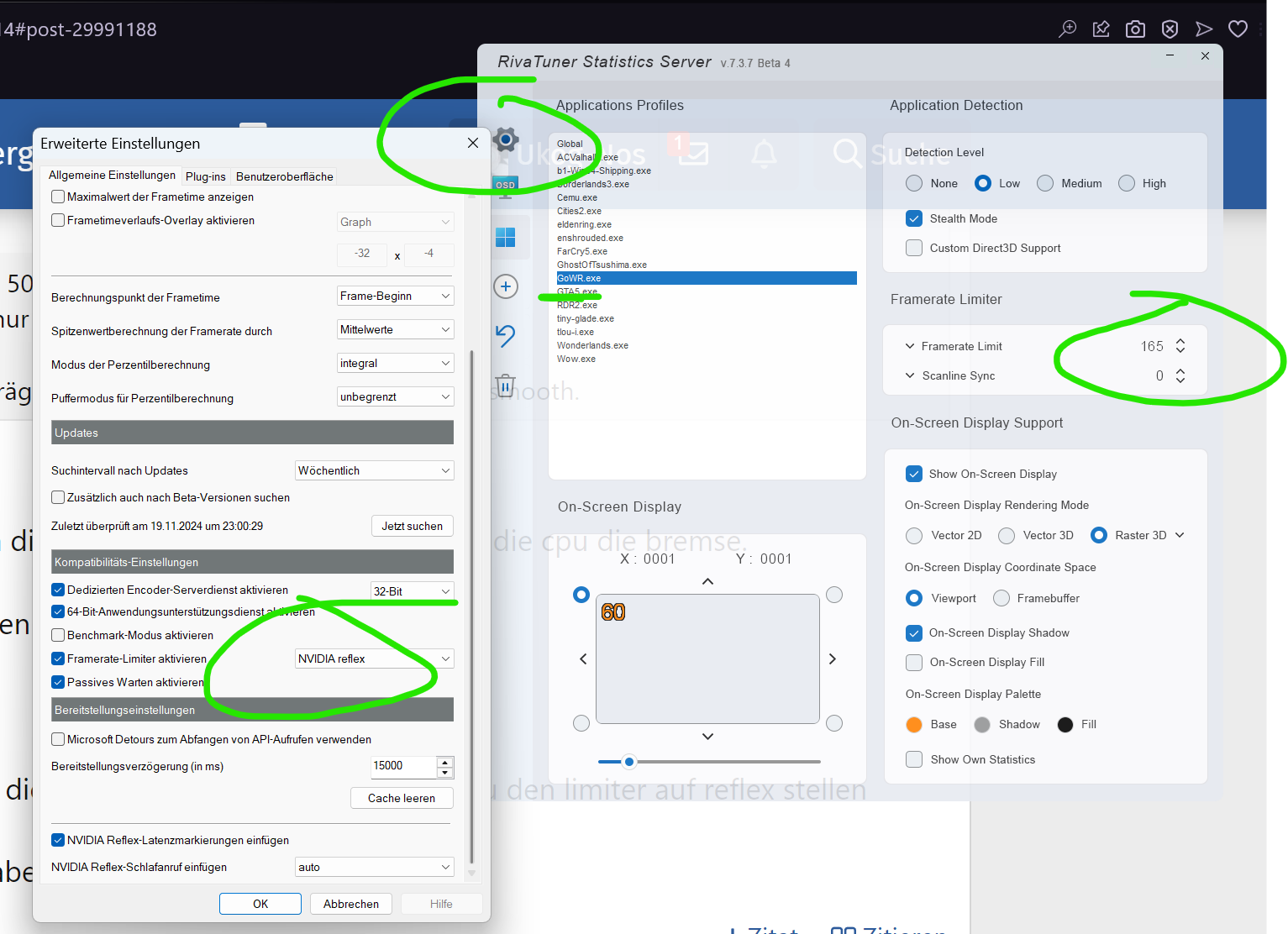Expand the Scanline Sync chevron
Viewport: 1288px width, 934px height.
pos(910,375)
